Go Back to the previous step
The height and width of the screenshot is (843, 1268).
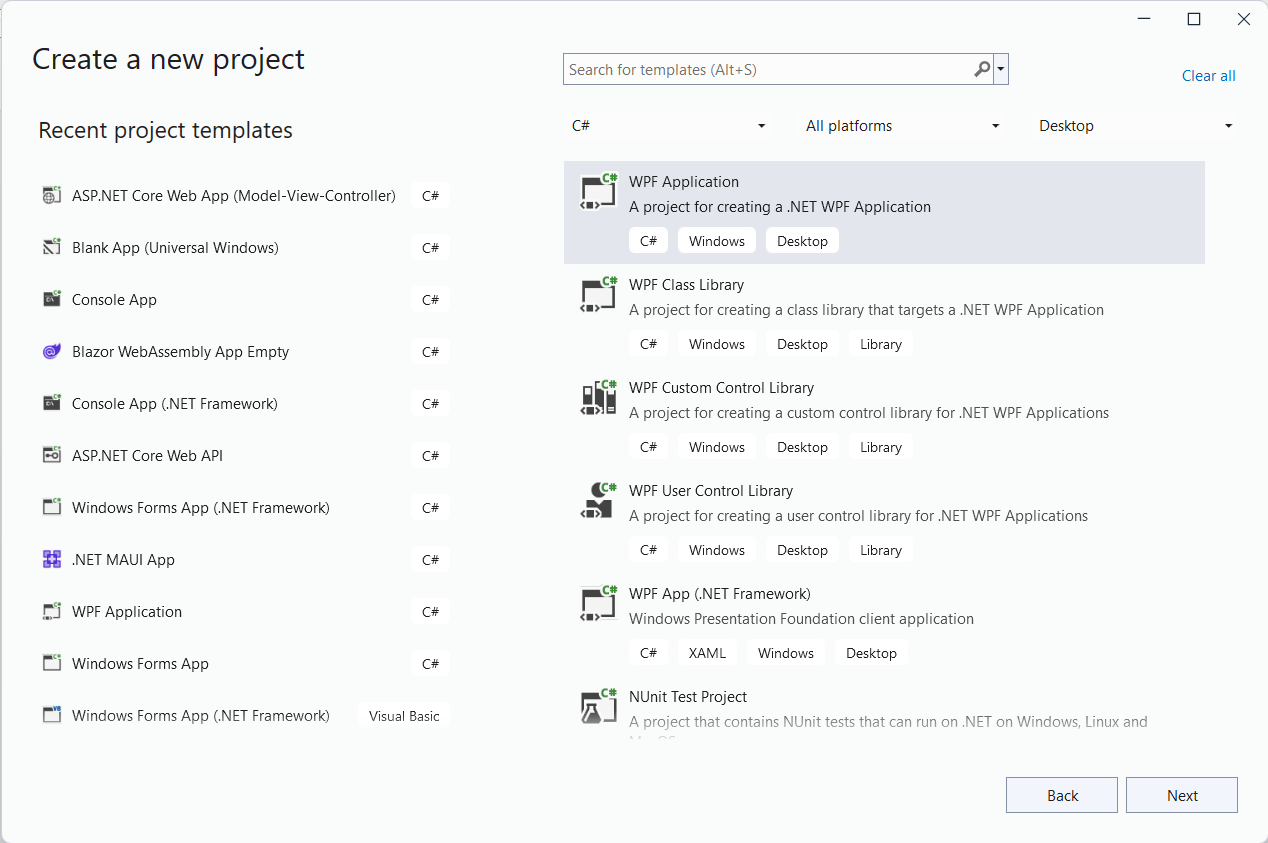[1061, 795]
